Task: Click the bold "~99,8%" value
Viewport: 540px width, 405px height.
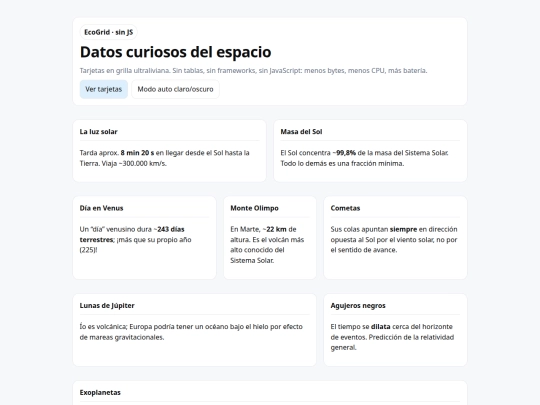Action: [344, 153]
